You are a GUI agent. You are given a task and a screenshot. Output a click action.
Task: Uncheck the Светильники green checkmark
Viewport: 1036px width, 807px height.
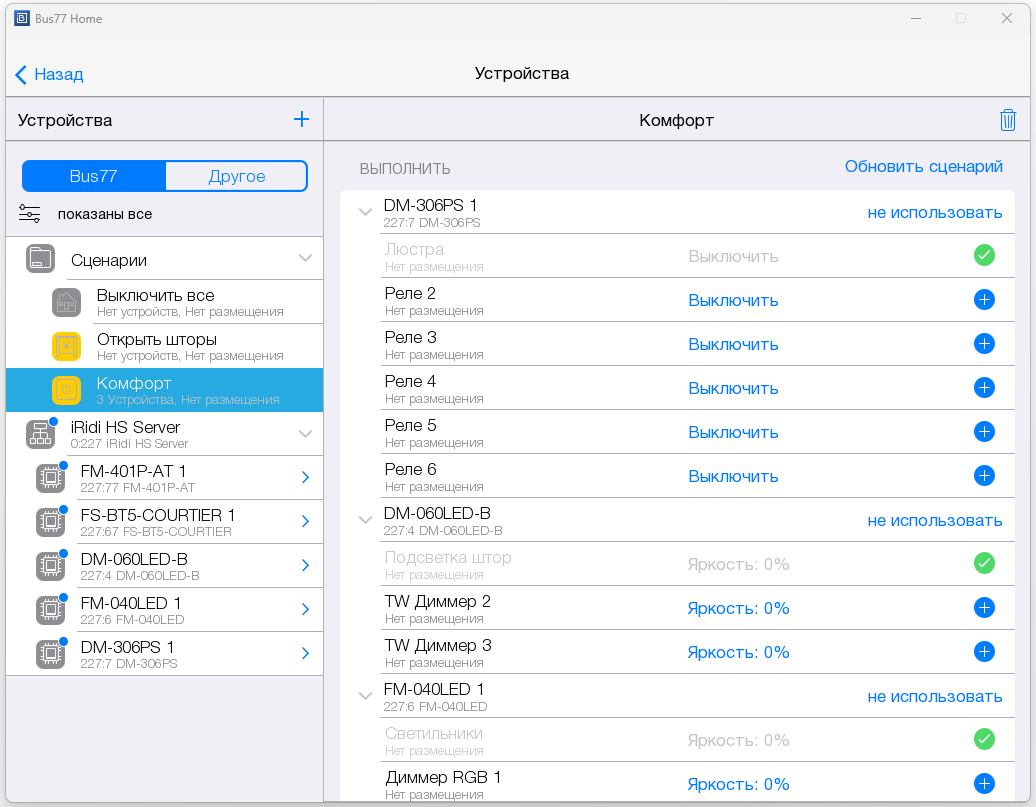tap(984, 740)
